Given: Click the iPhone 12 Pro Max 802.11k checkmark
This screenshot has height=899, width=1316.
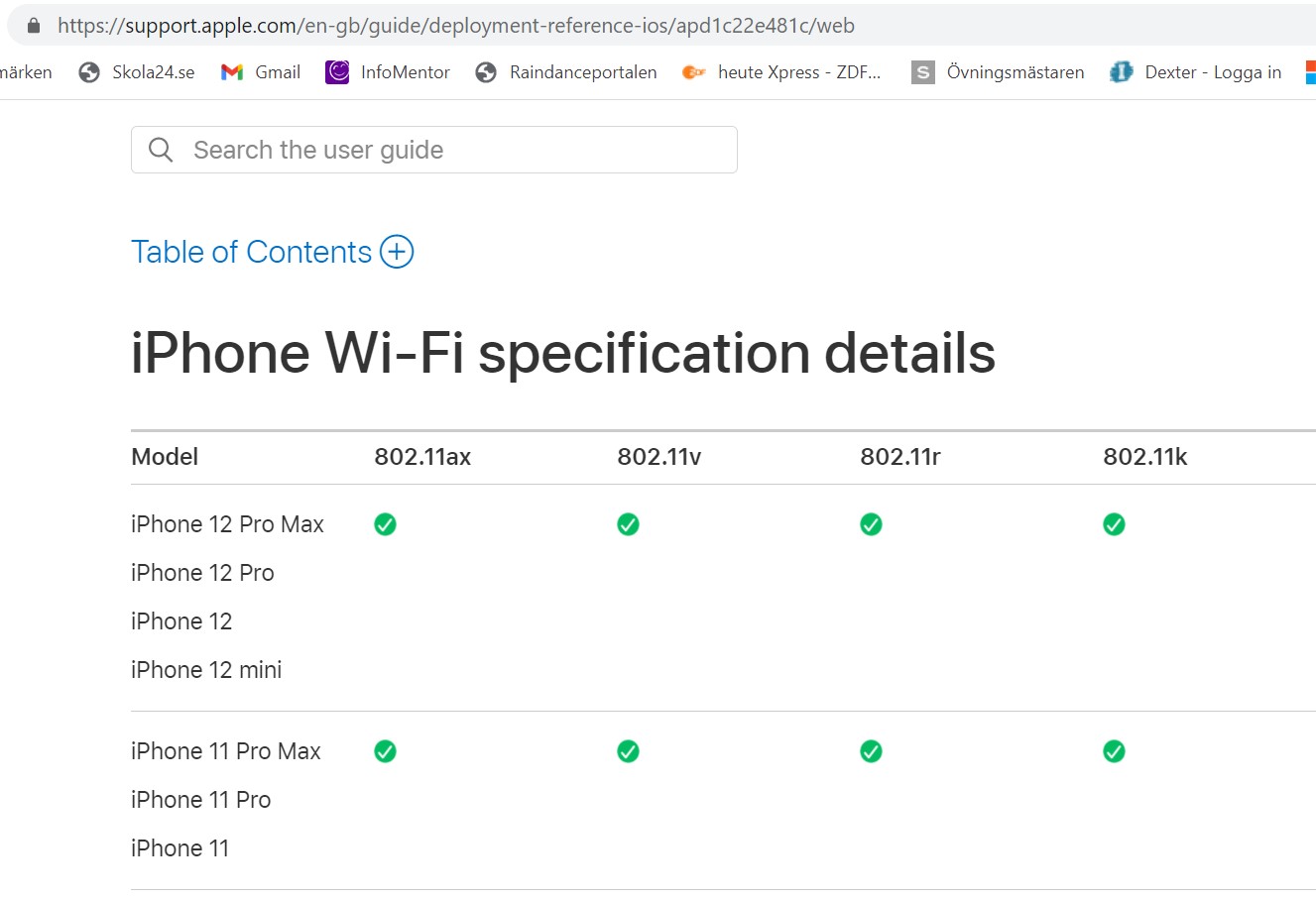Looking at the screenshot, I should pos(1114,524).
